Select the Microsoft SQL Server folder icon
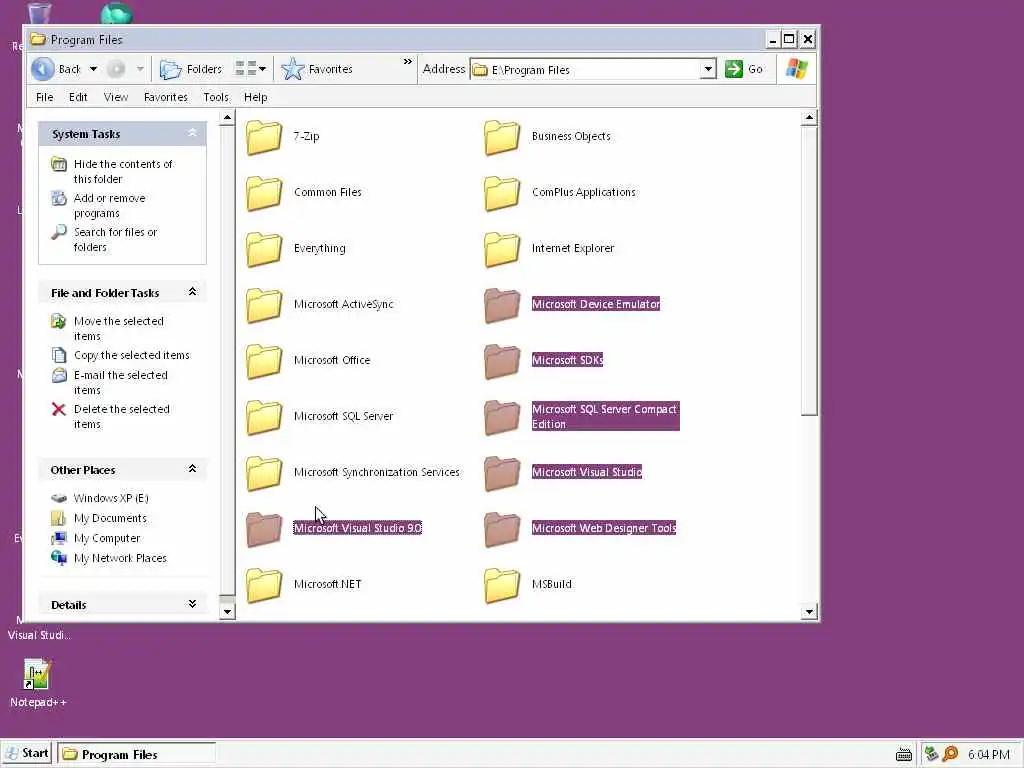Image resolution: width=1024 pixels, height=768 pixels. (x=264, y=418)
